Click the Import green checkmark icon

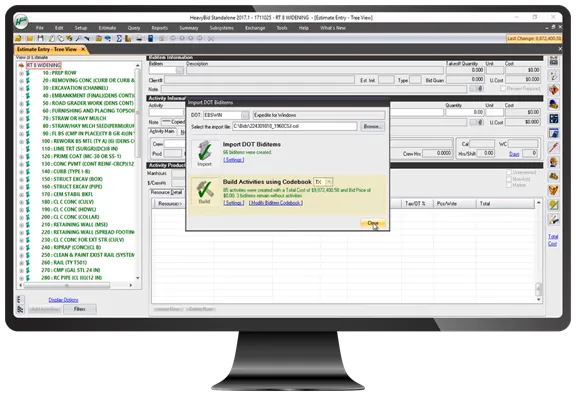tap(204, 153)
